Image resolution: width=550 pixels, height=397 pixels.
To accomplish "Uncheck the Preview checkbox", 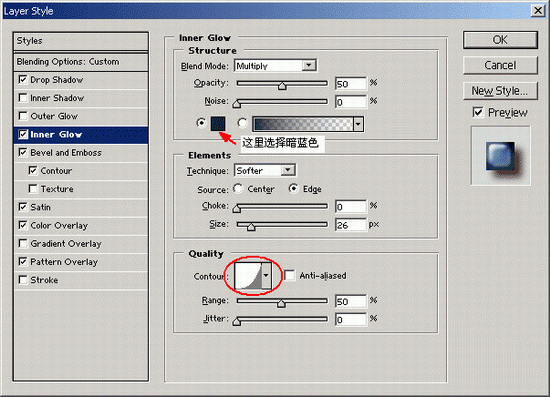I will coord(478,112).
